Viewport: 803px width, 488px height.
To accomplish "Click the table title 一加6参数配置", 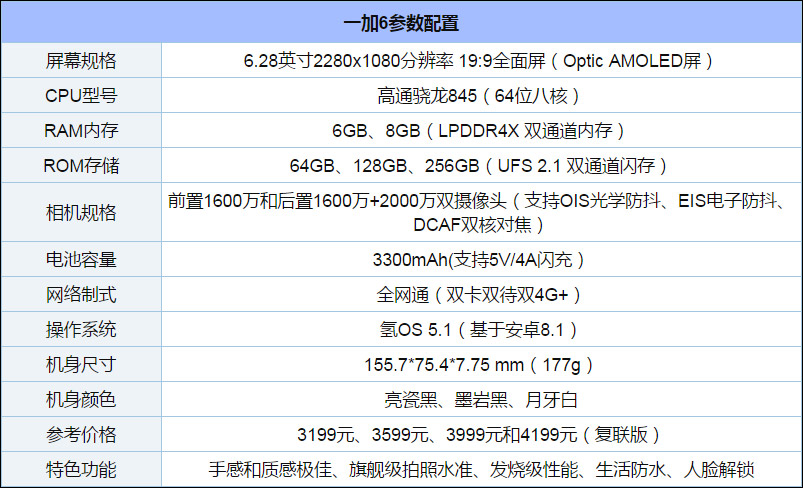I will click(x=401, y=23).
